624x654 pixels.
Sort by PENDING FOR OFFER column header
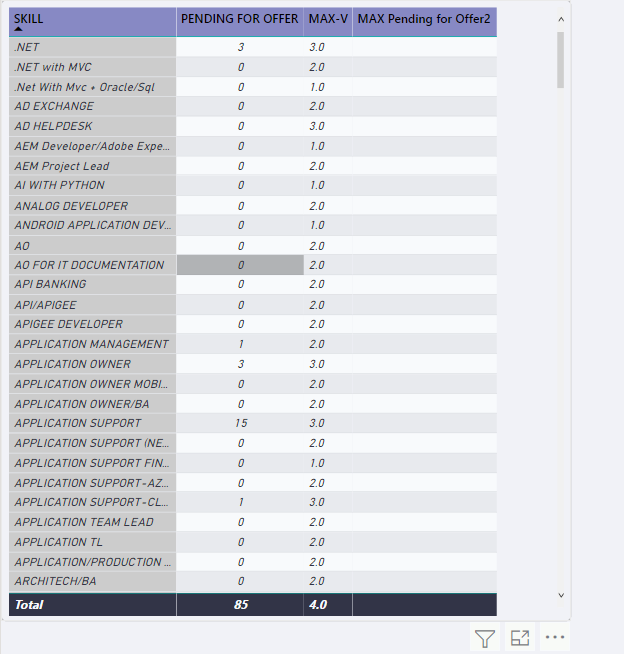pyautogui.click(x=240, y=22)
